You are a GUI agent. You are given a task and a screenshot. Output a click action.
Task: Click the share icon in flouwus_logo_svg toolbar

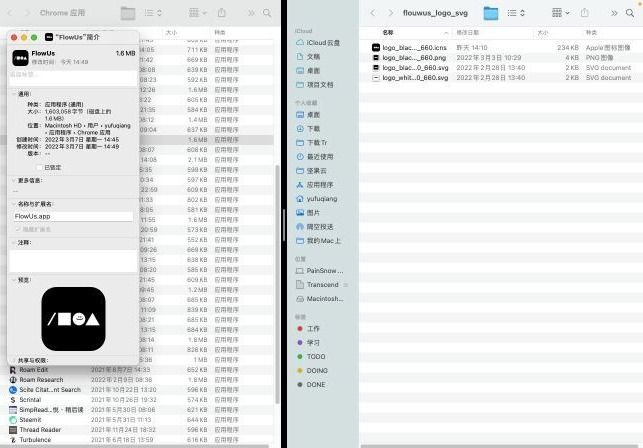(x=585, y=13)
